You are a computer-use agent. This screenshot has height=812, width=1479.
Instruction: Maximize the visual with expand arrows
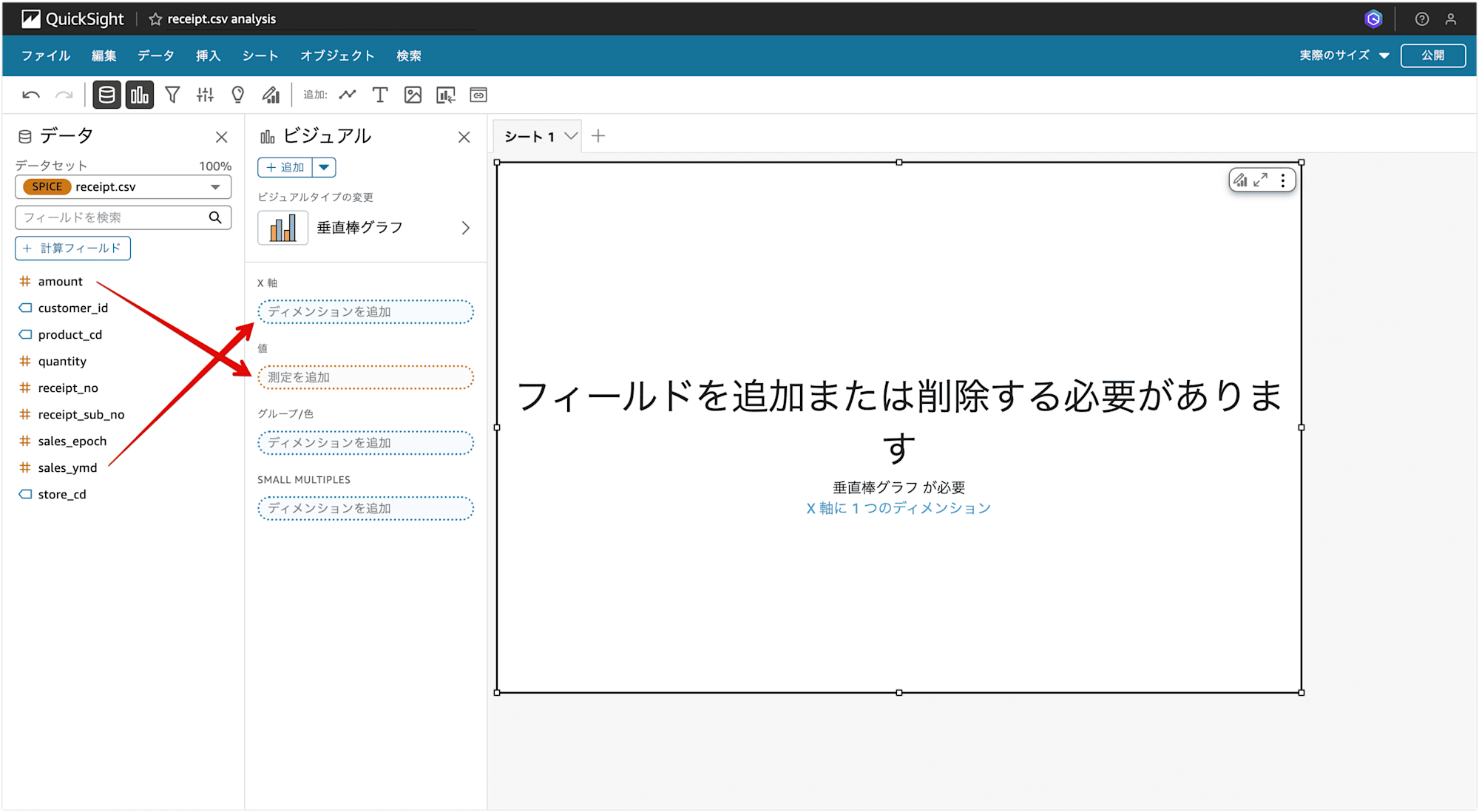click(1261, 180)
